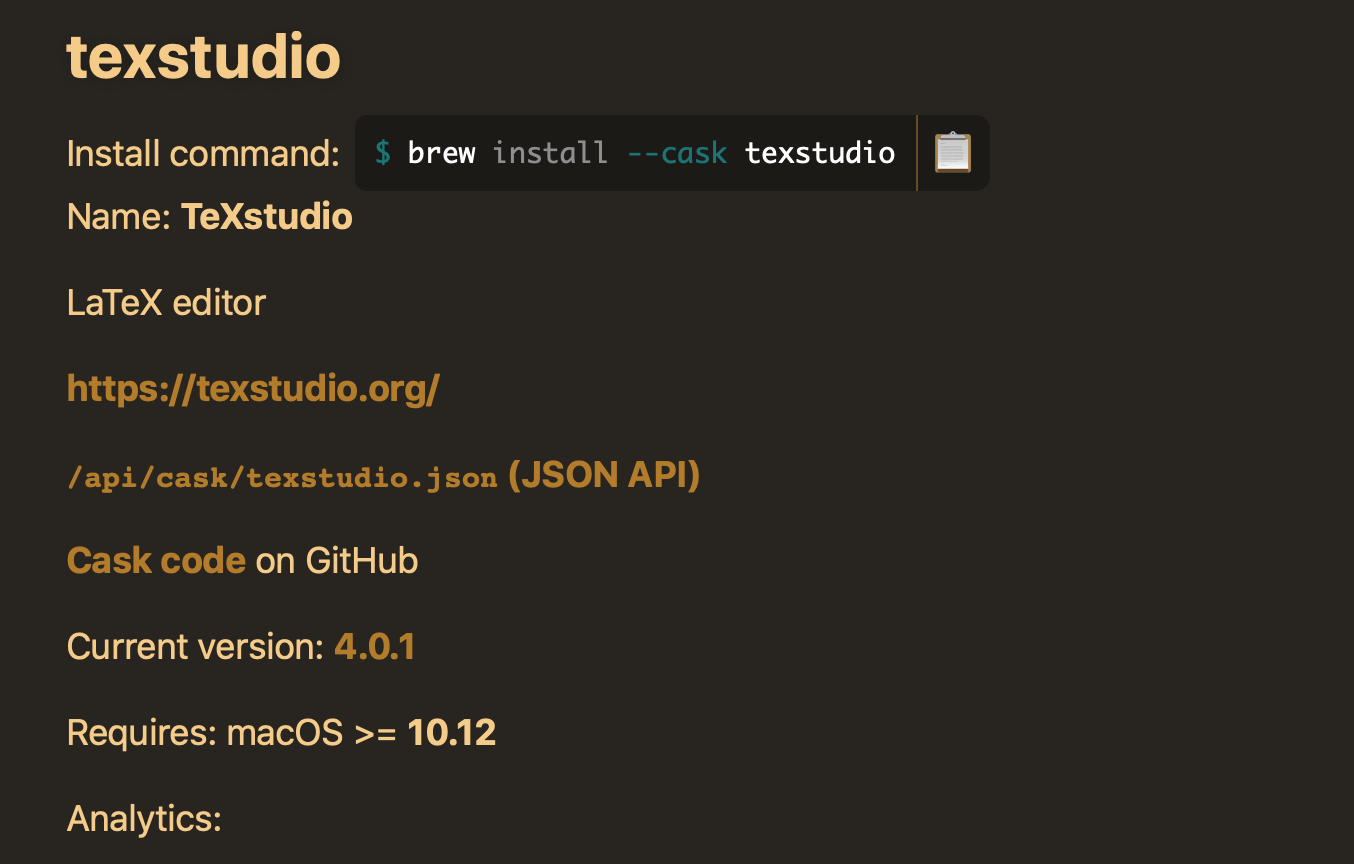Open the texstudio.org homepage link
Viewport: 1354px width, 864px height.
254,388
